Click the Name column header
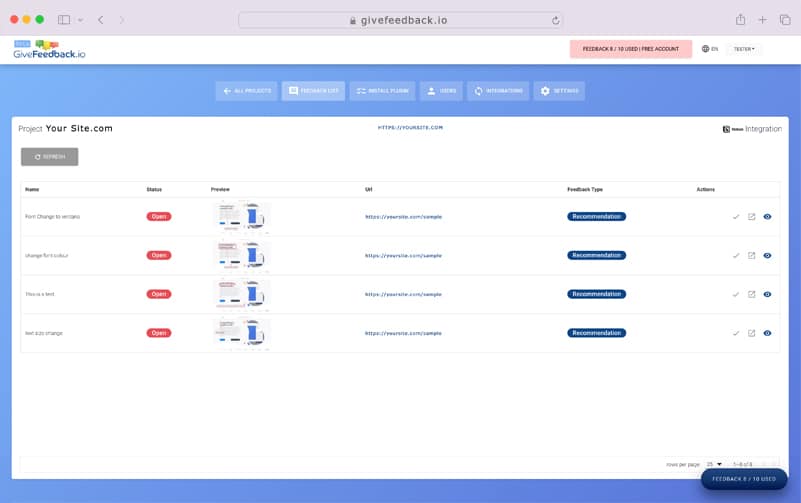The height and width of the screenshot is (503, 801). point(32,189)
